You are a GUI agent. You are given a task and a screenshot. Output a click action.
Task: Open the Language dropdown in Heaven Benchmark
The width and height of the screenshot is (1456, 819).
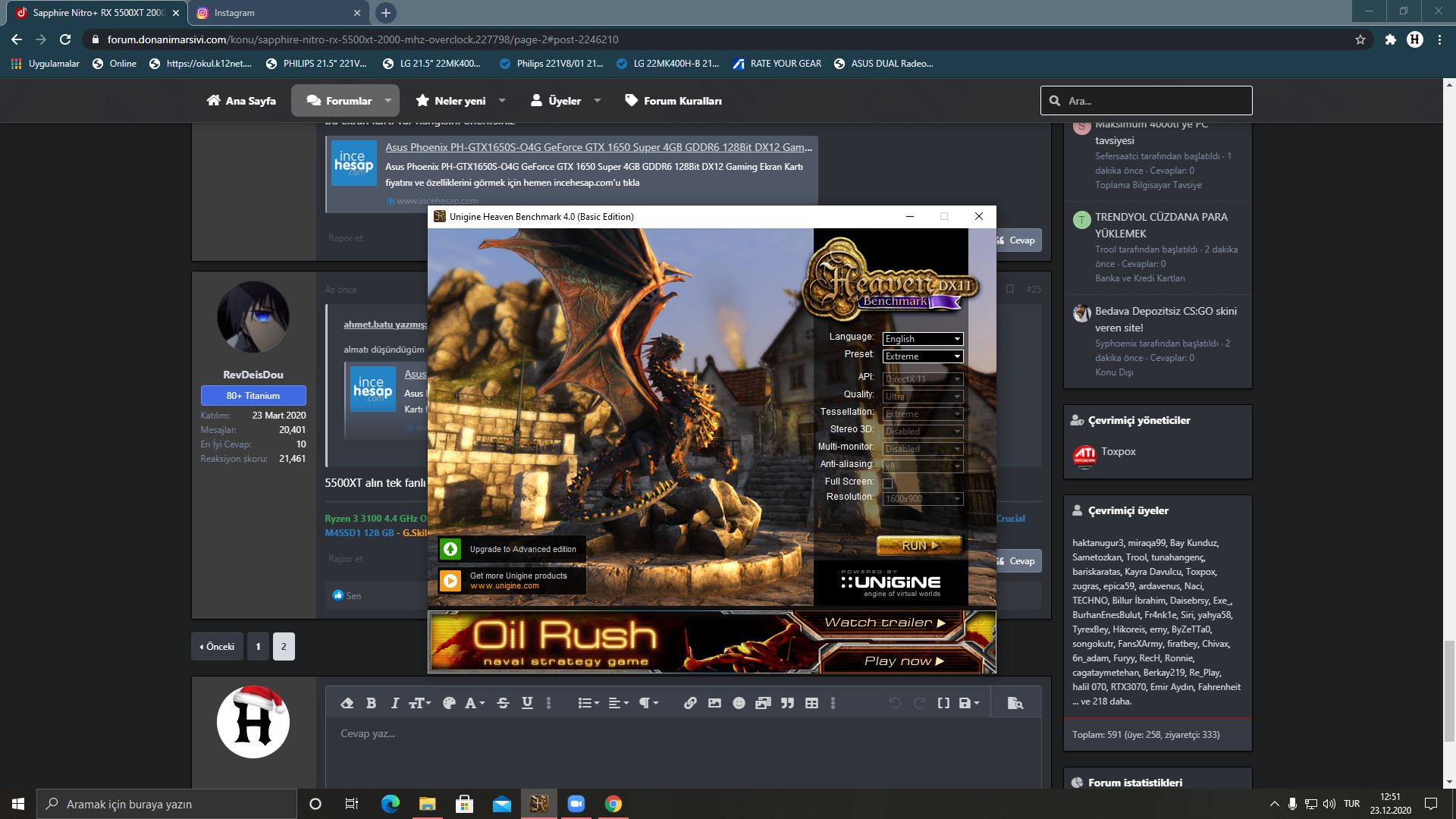click(923, 339)
